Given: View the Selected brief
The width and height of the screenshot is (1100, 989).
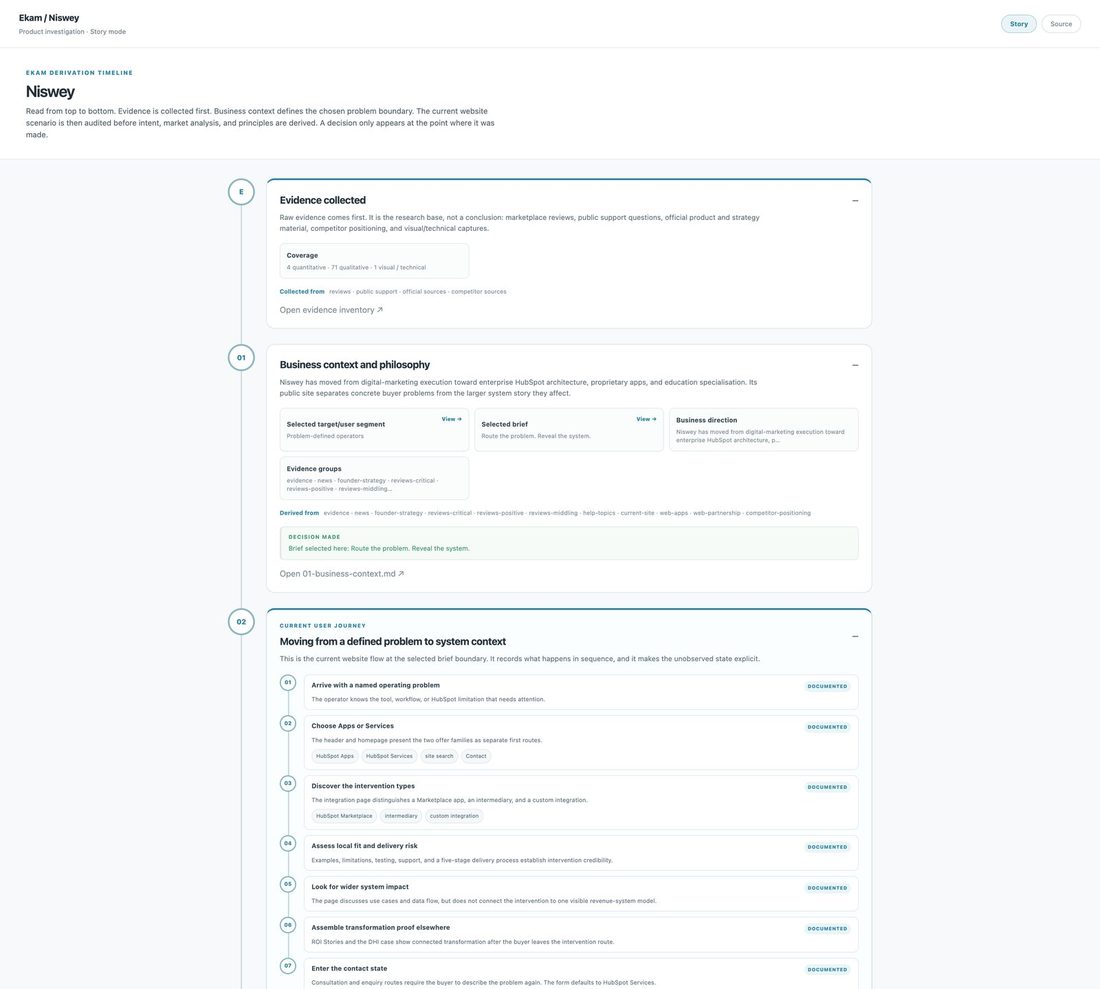Looking at the screenshot, I should 646,419.
